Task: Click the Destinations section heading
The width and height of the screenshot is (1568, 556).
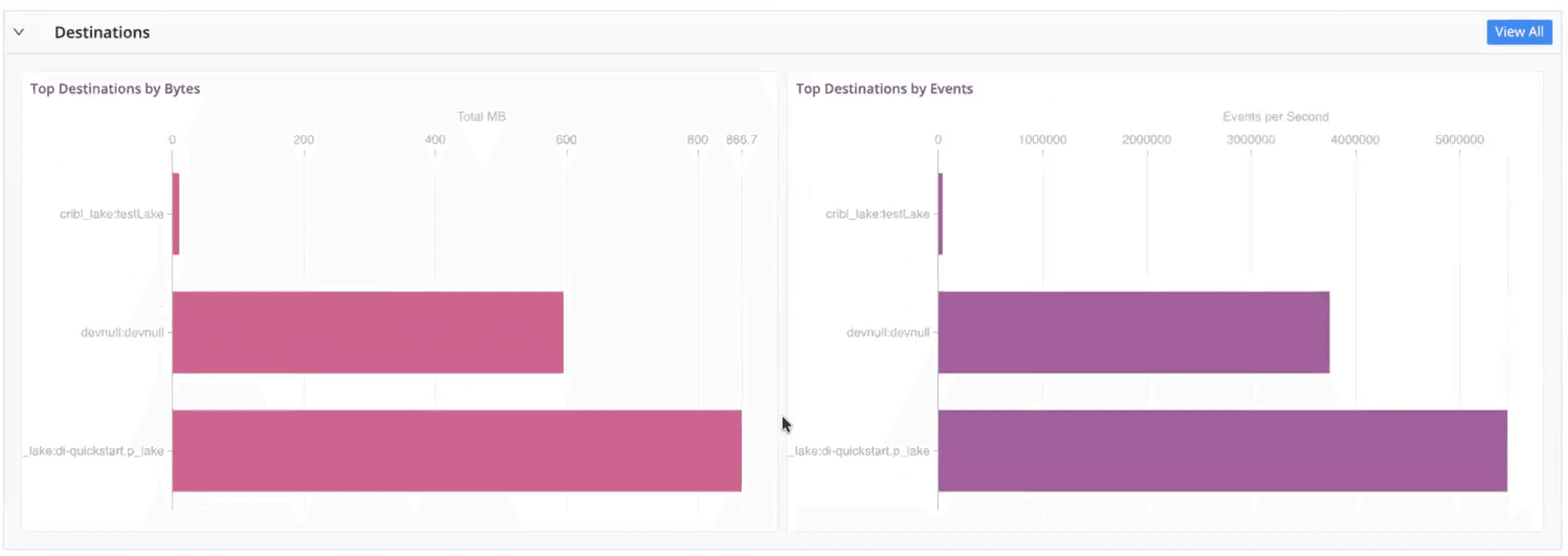Action: coord(102,33)
